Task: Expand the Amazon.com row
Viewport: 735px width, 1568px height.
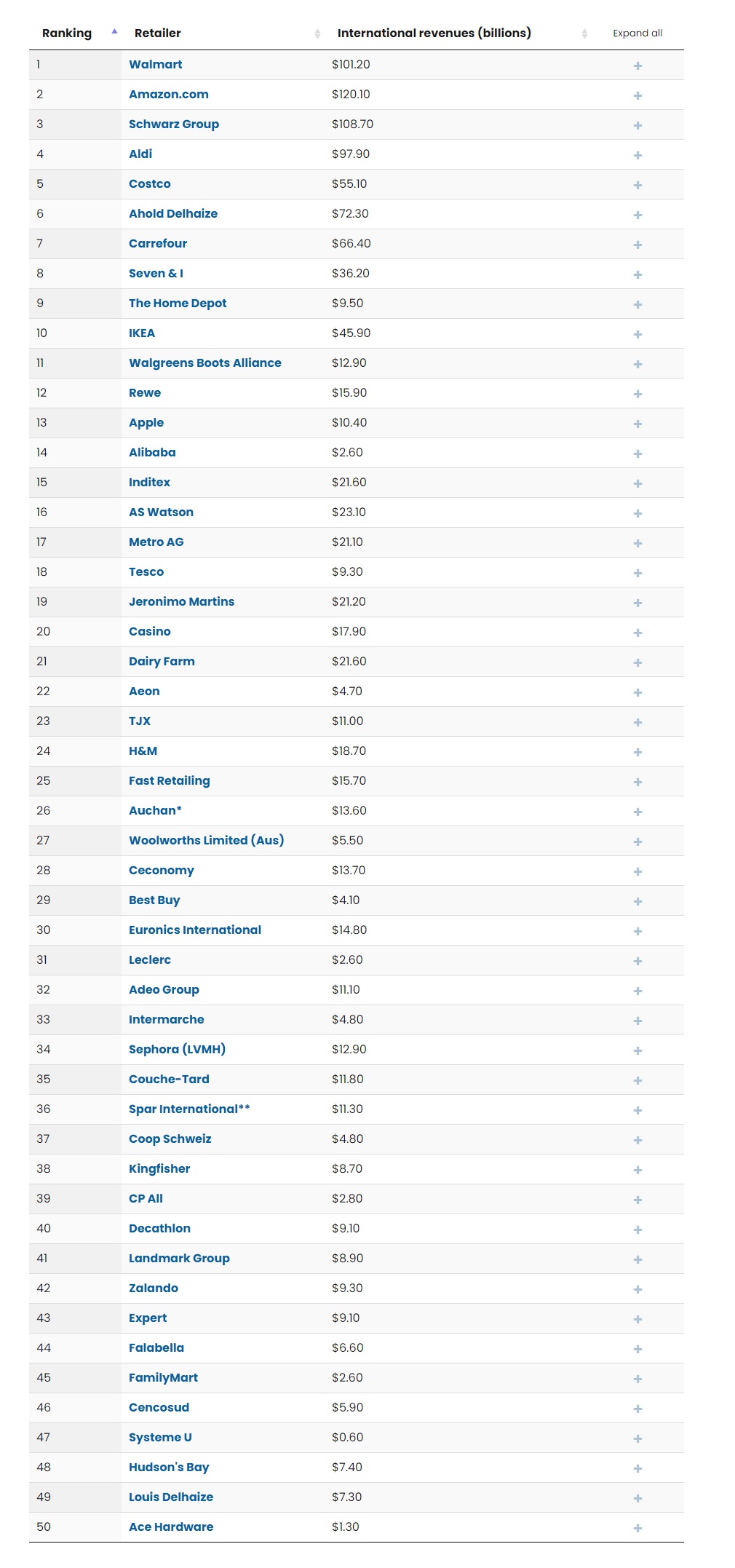Action: [637, 95]
